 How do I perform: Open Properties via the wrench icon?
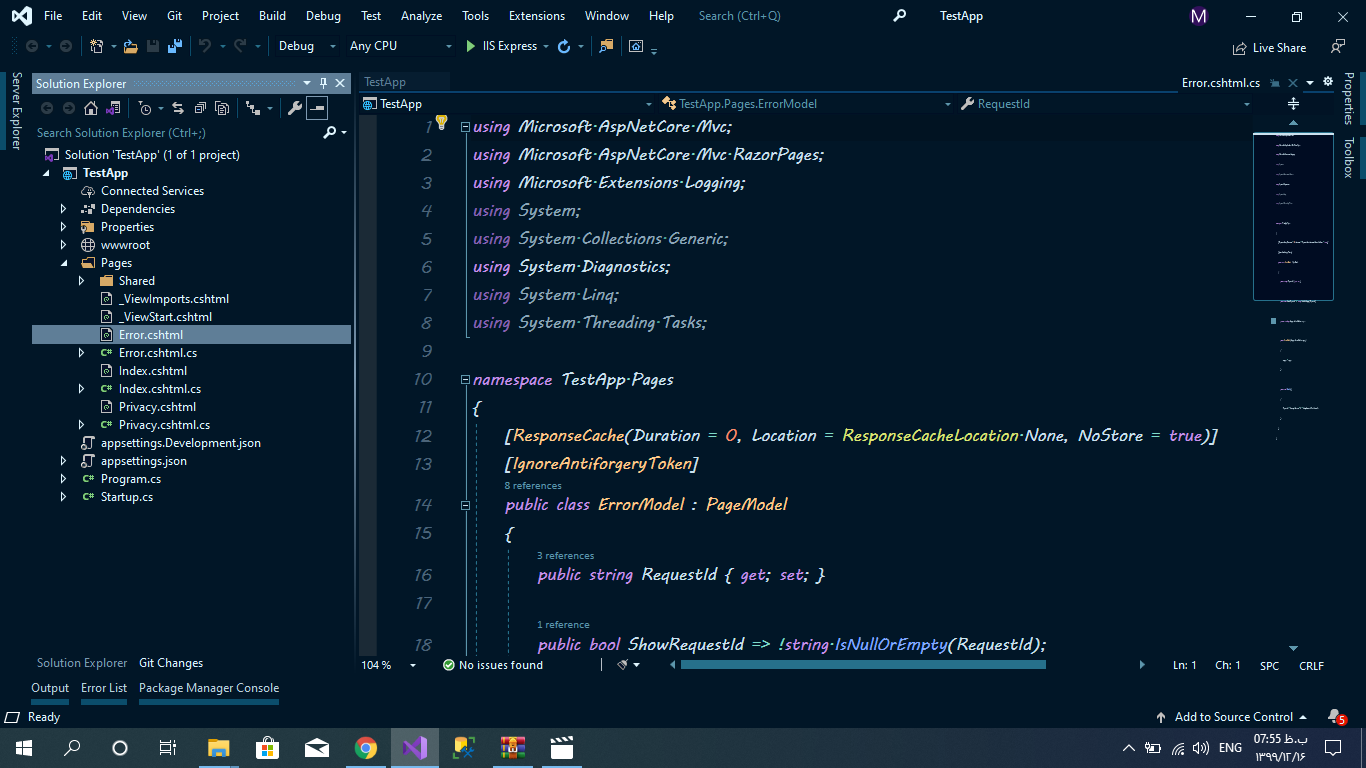(294, 108)
